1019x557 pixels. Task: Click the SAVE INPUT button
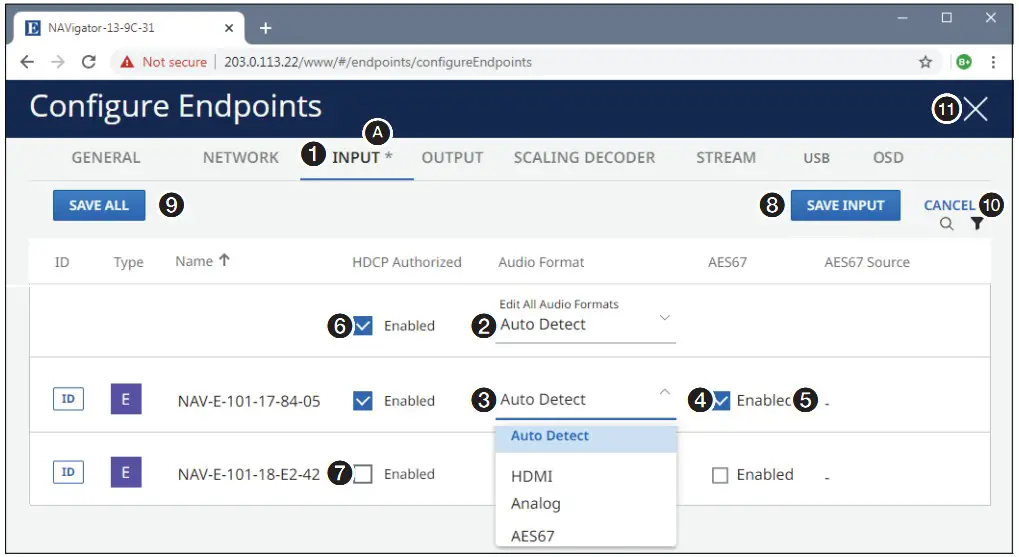(845, 205)
